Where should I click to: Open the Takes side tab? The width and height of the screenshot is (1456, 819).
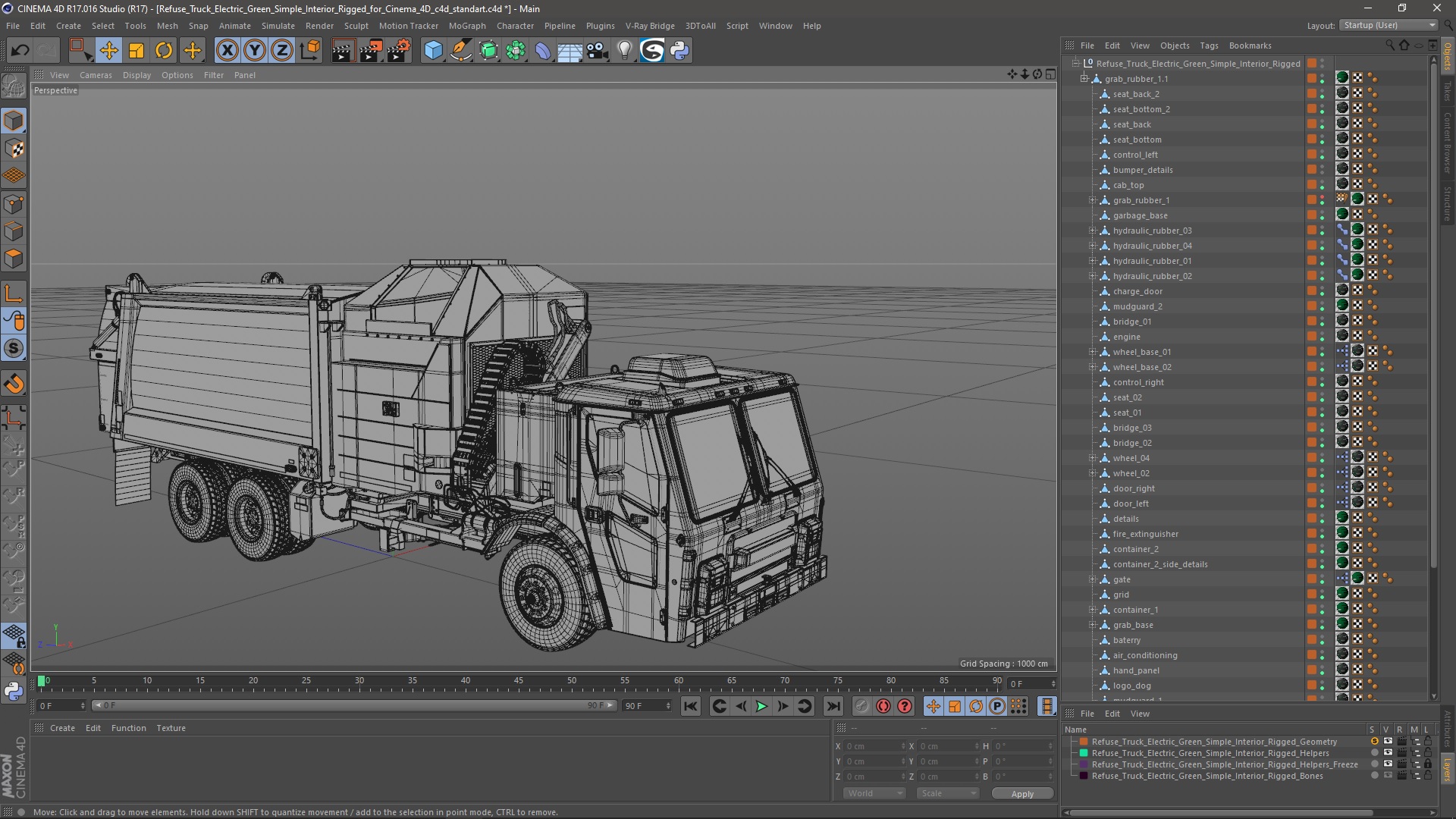[1447, 92]
